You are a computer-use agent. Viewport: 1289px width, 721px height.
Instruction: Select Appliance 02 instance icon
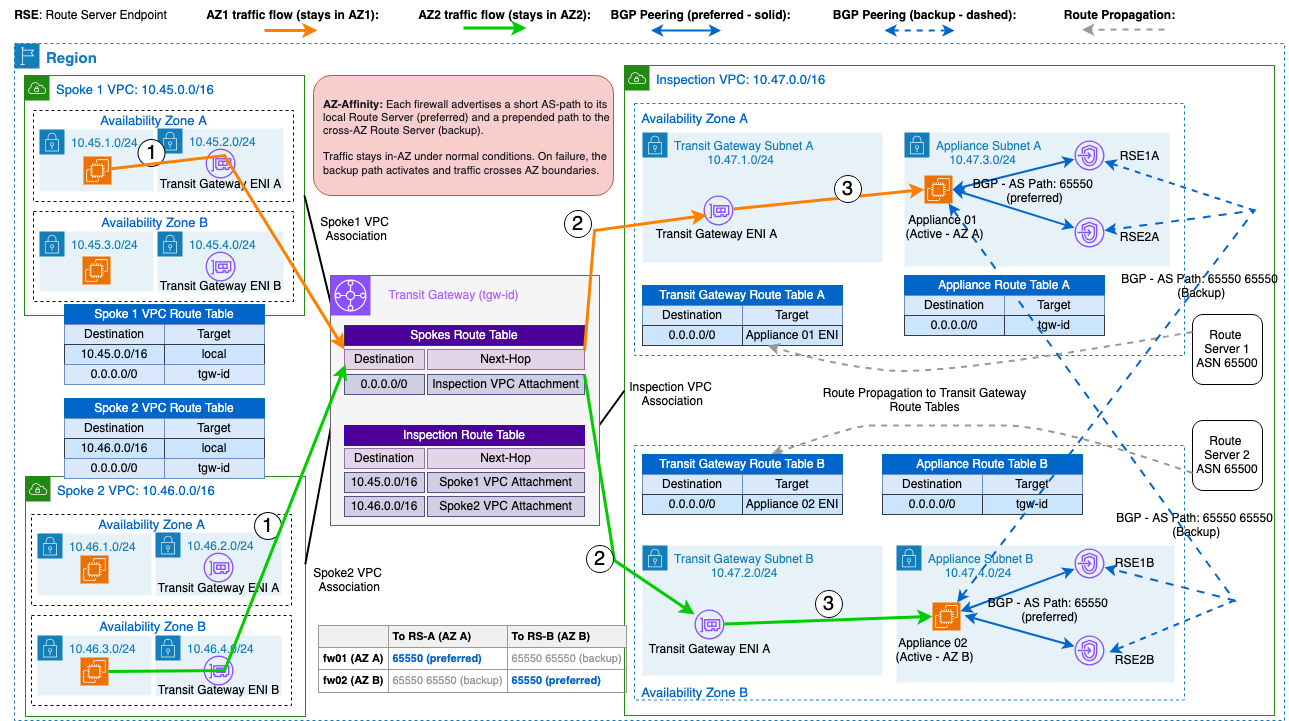tap(946, 617)
